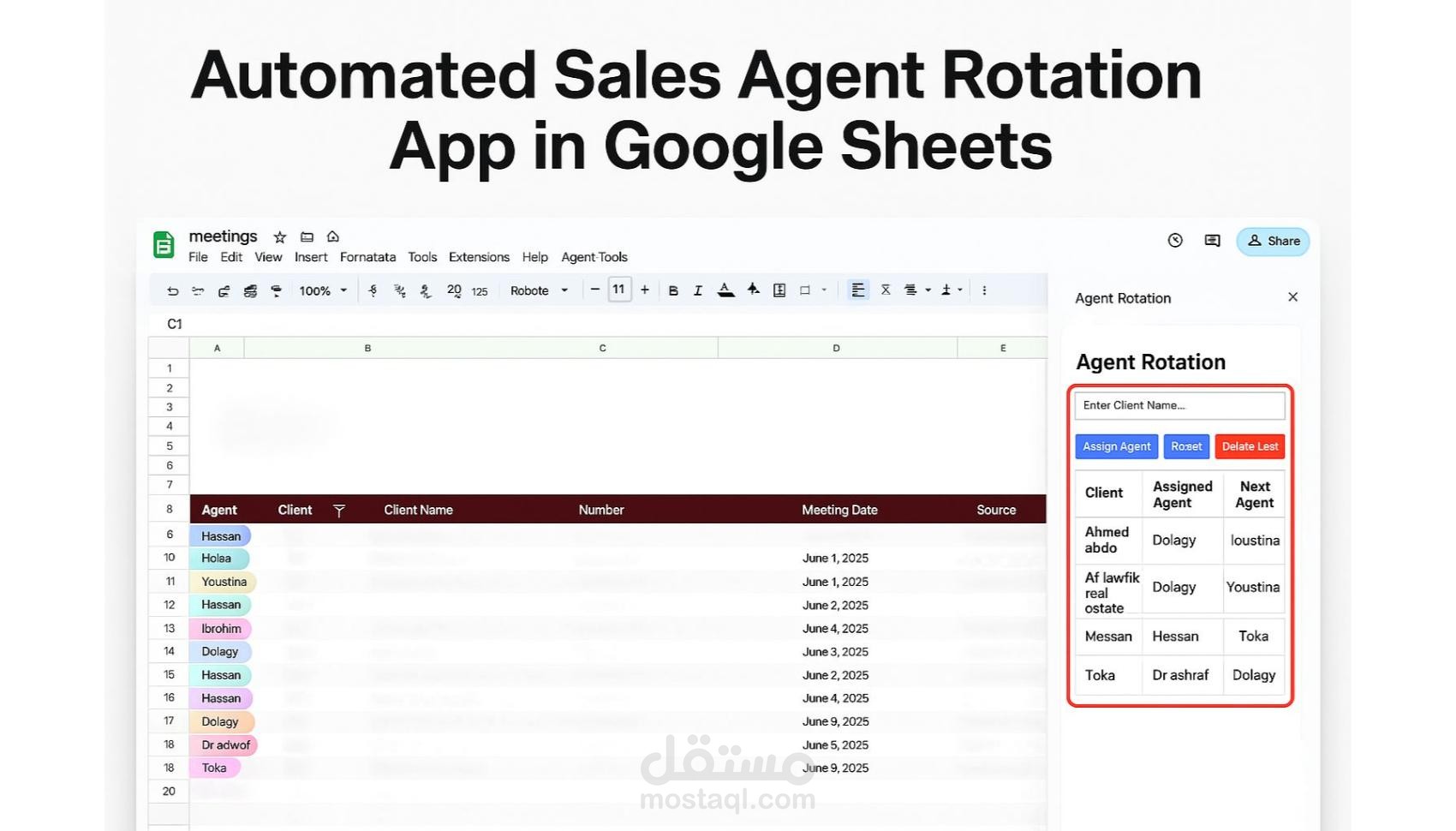The height and width of the screenshot is (831, 1456).
Task: Open the Insert chart icon
Action: (779, 290)
